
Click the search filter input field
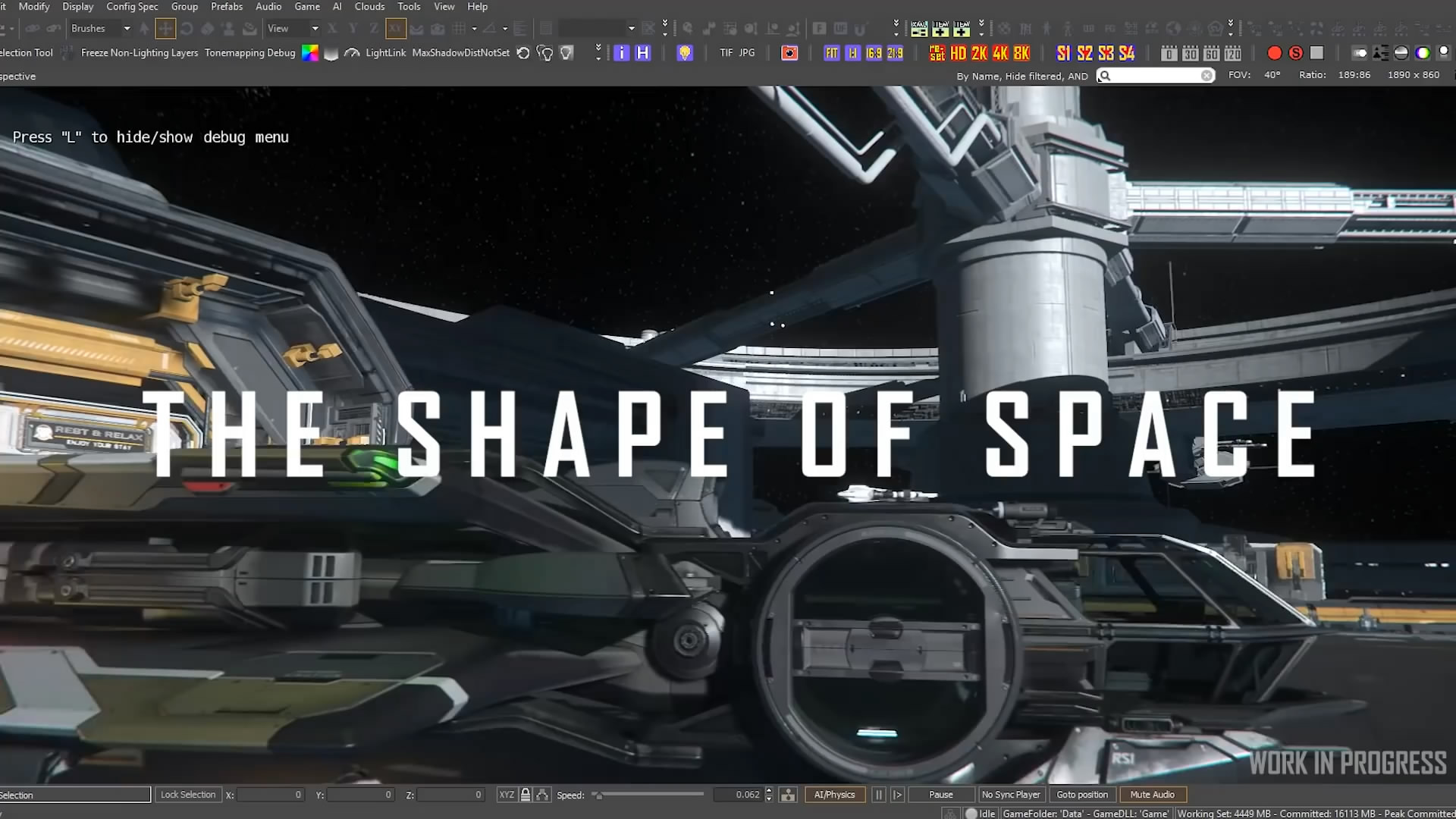(x=1156, y=76)
